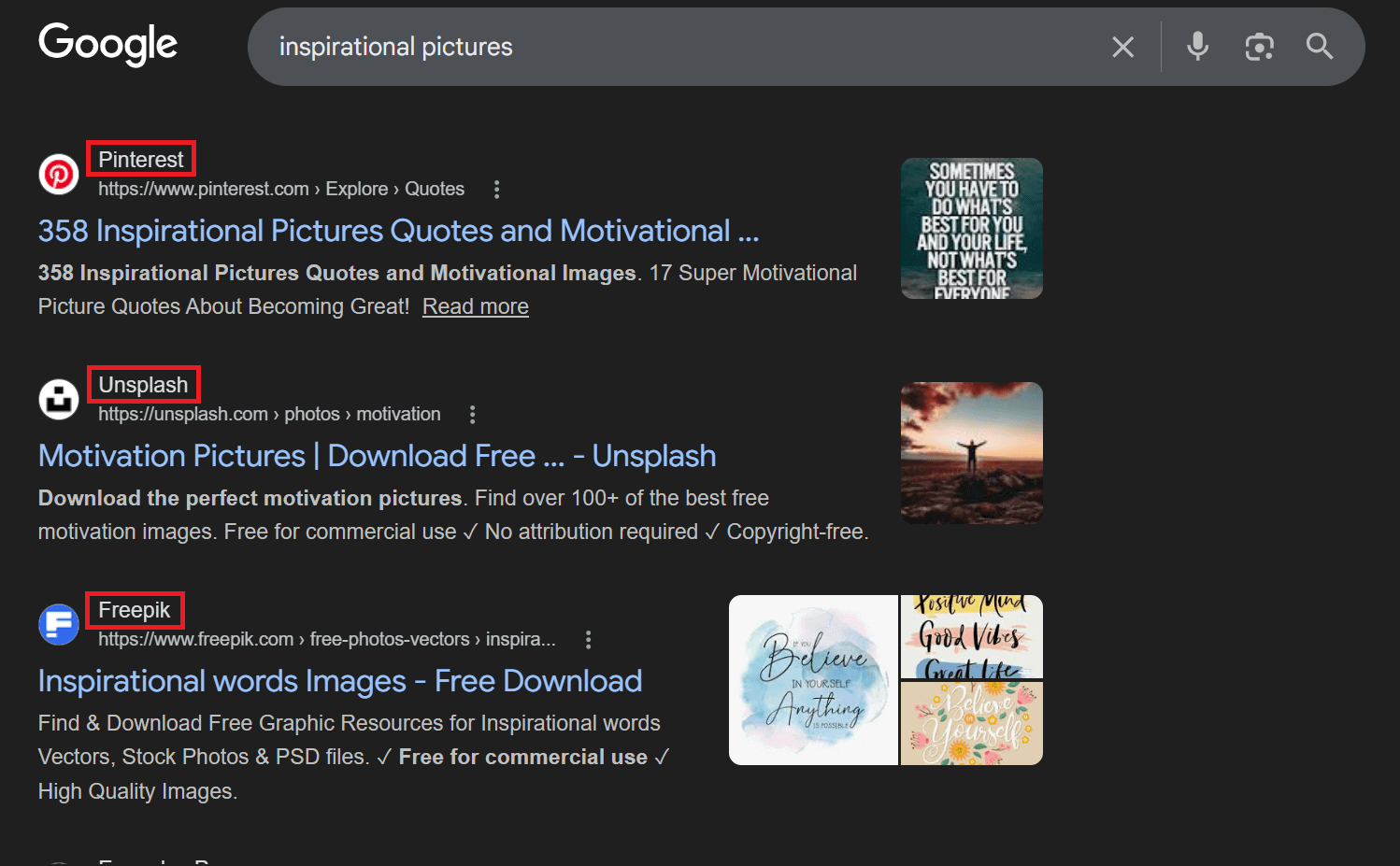Open three-dot menu for Freepik result
The width and height of the screenshot is (1400, 866).
pyautogui.click(x=588, y=640)
